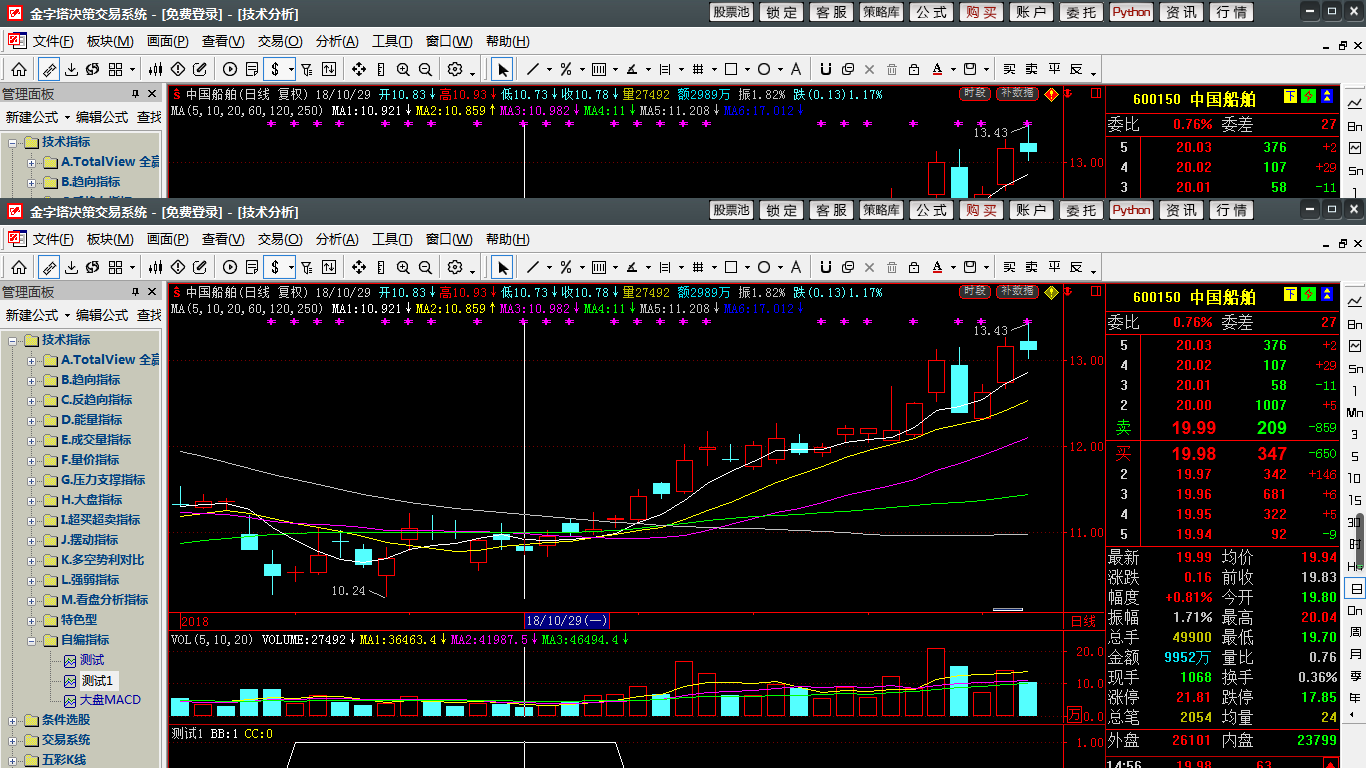
Task: Click the trash bin icon in lower toolbar
Action: [x=892, y=267]
